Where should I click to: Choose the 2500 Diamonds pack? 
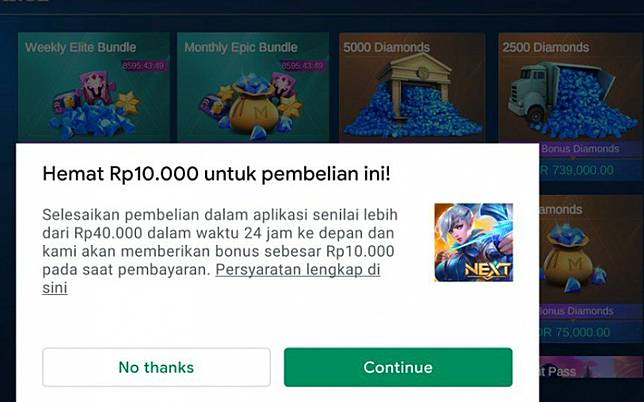coord(570,87)
